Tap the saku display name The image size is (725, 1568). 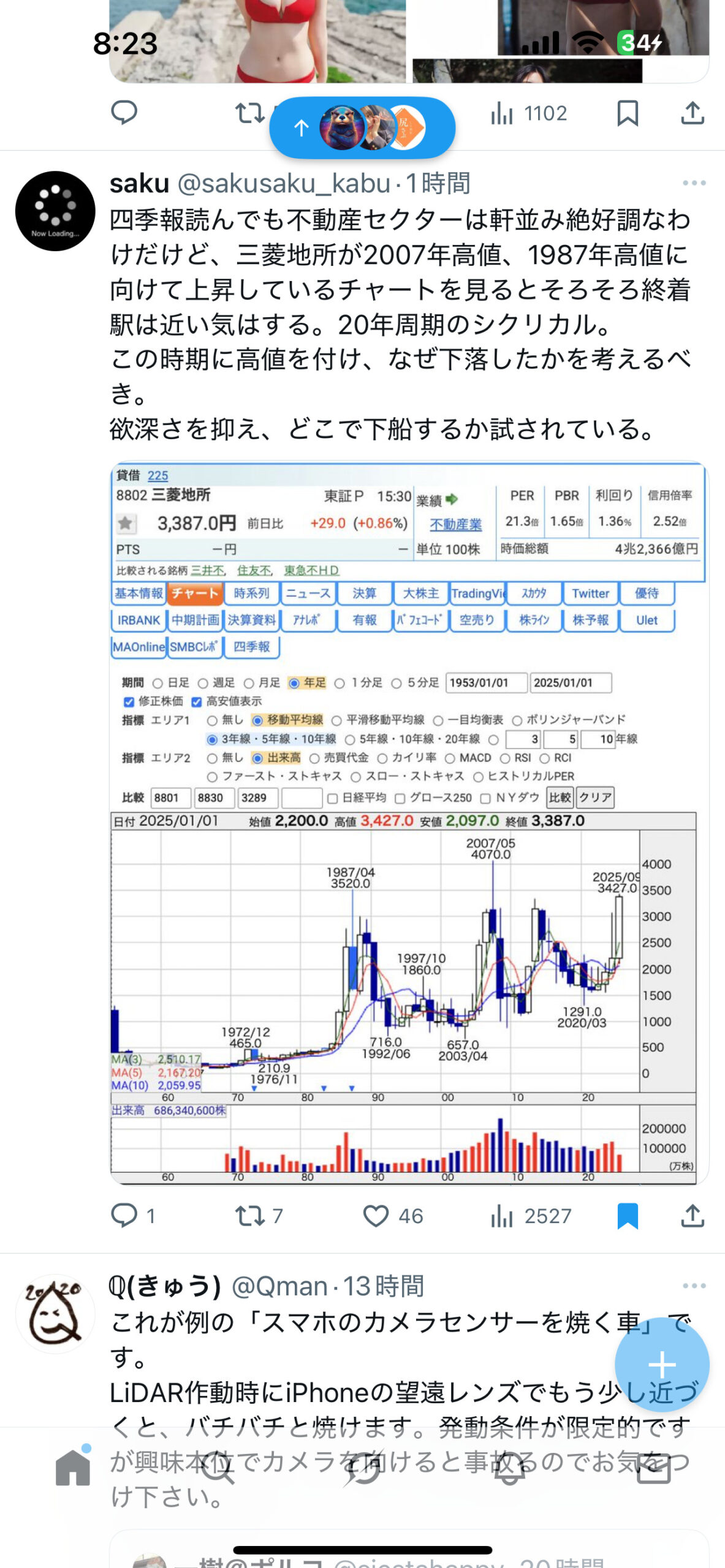(140, 183)
